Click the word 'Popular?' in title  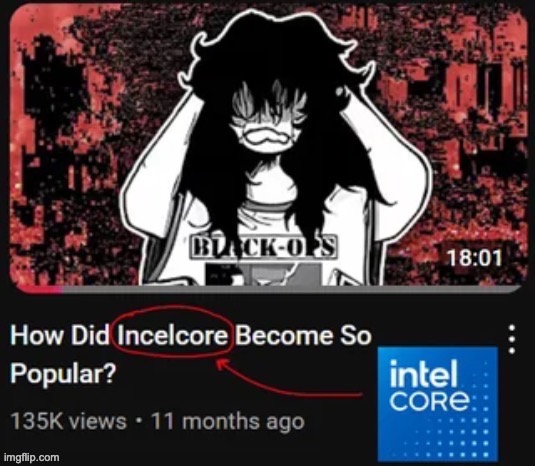click(x=63, y=373)
